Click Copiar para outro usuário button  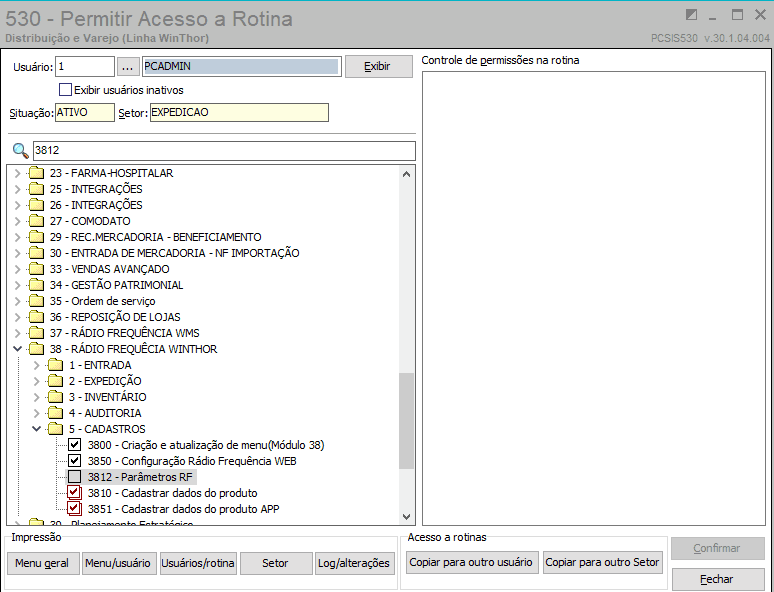(x=472, y=562)
